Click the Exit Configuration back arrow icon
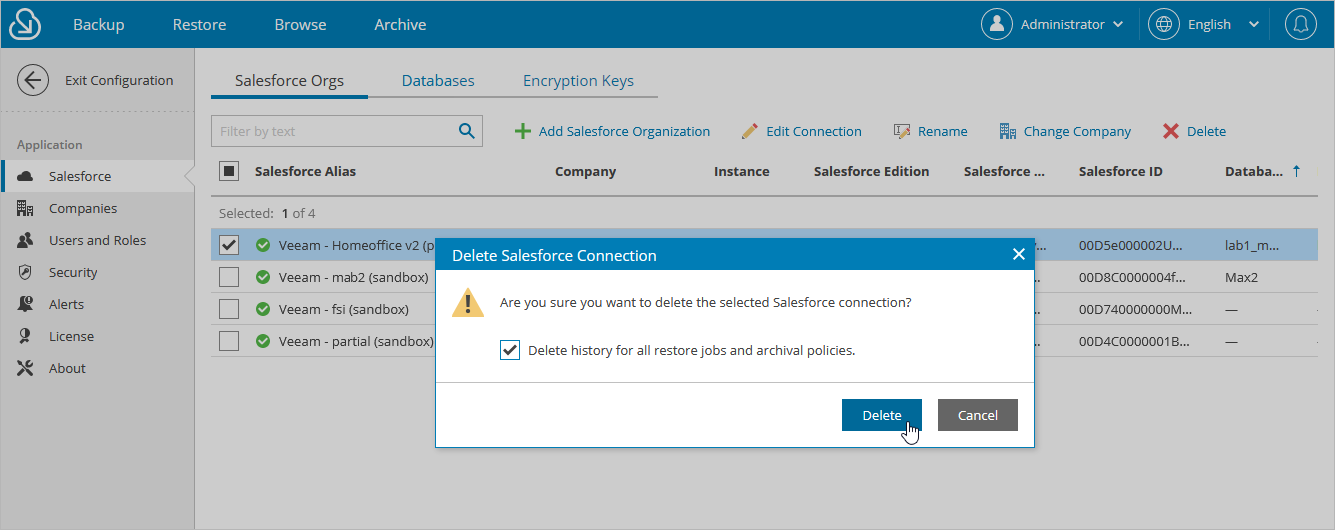Screen dimensions: 1335x530 click(33, 80)
